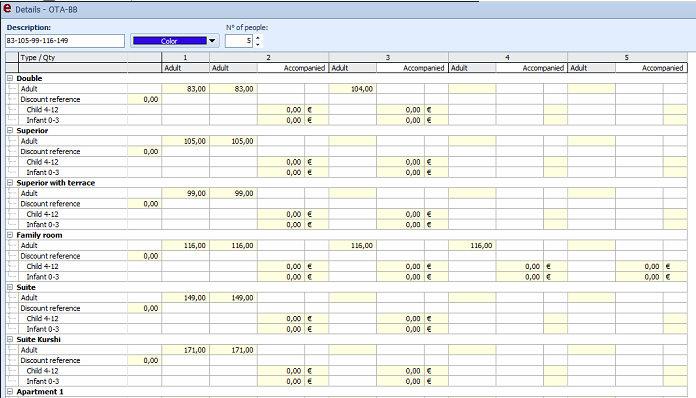
Task: Select Double adult price 104,00
Action: pos(352,89)
